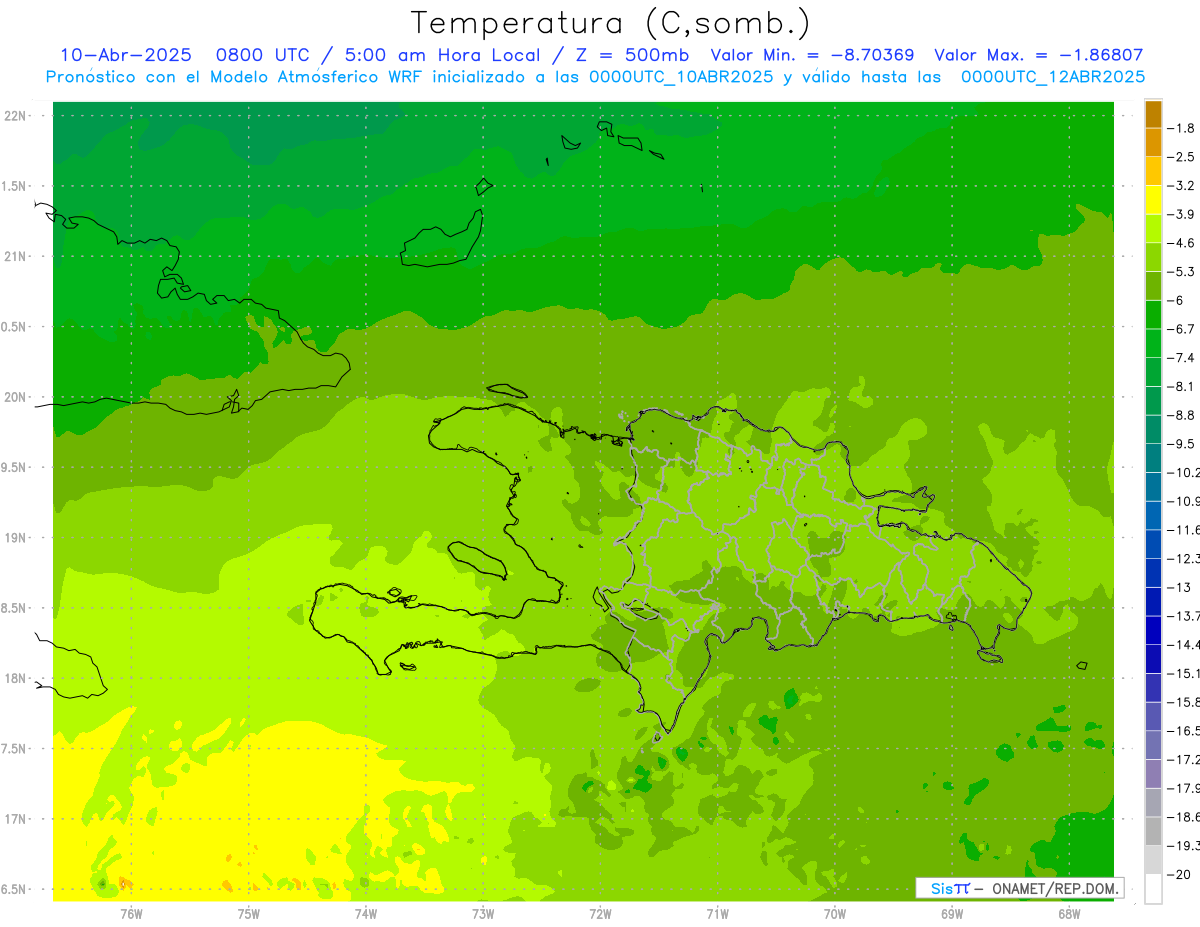Click the '20N' latitude label

click(15, 398)
